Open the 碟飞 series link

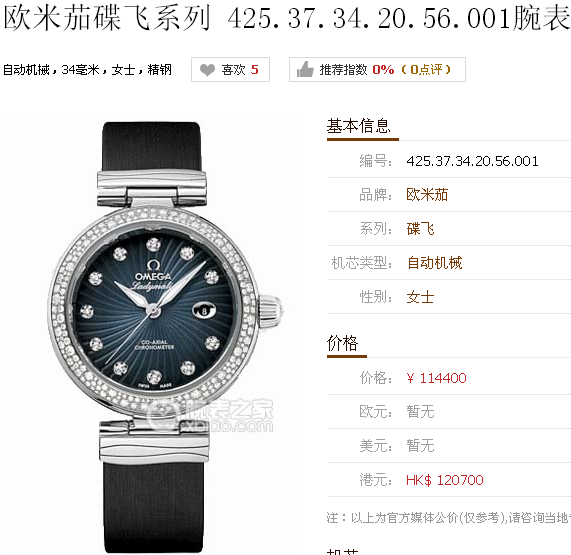pyautogui.click(x=420, y=229)
